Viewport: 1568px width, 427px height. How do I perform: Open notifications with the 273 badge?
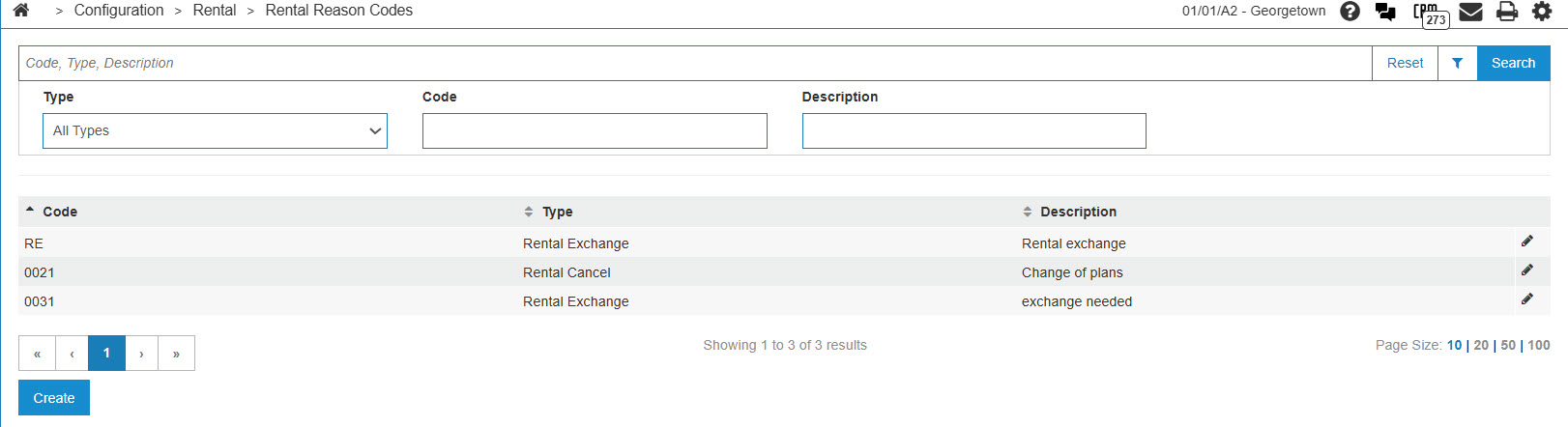[x=1430, y=14]
